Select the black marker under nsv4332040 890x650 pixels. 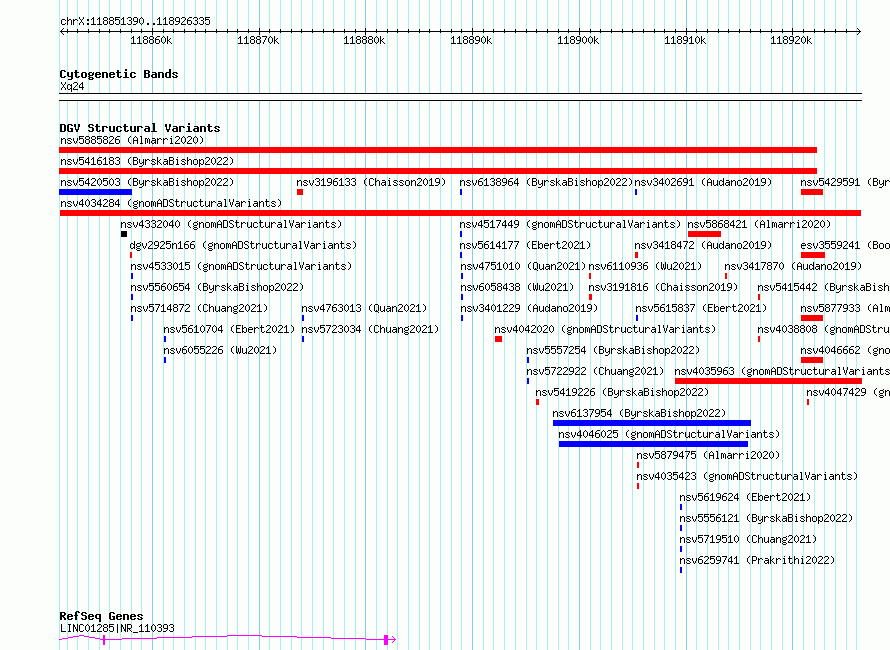tap(124, 234)
